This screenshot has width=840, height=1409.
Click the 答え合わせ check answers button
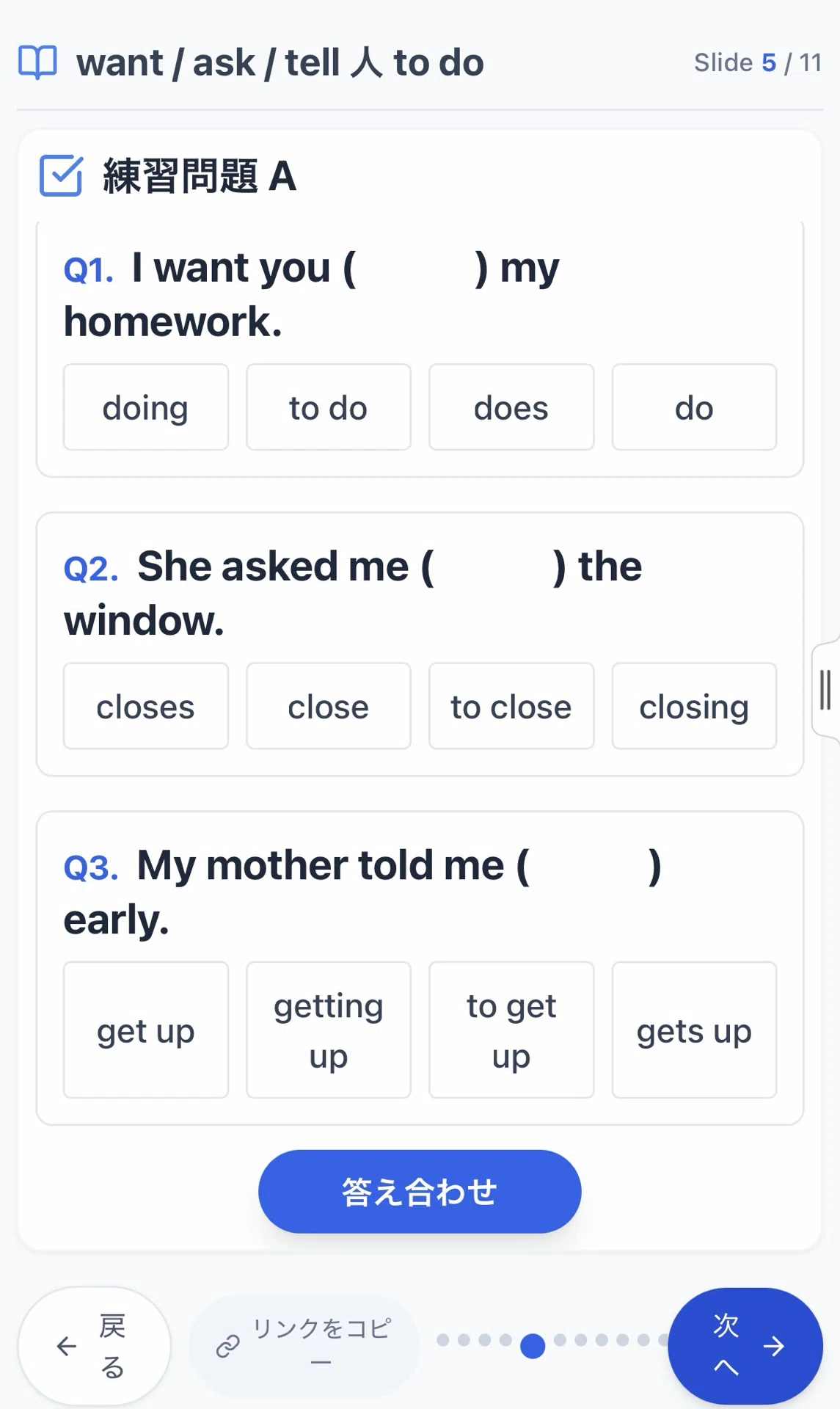coord(420,1192)
